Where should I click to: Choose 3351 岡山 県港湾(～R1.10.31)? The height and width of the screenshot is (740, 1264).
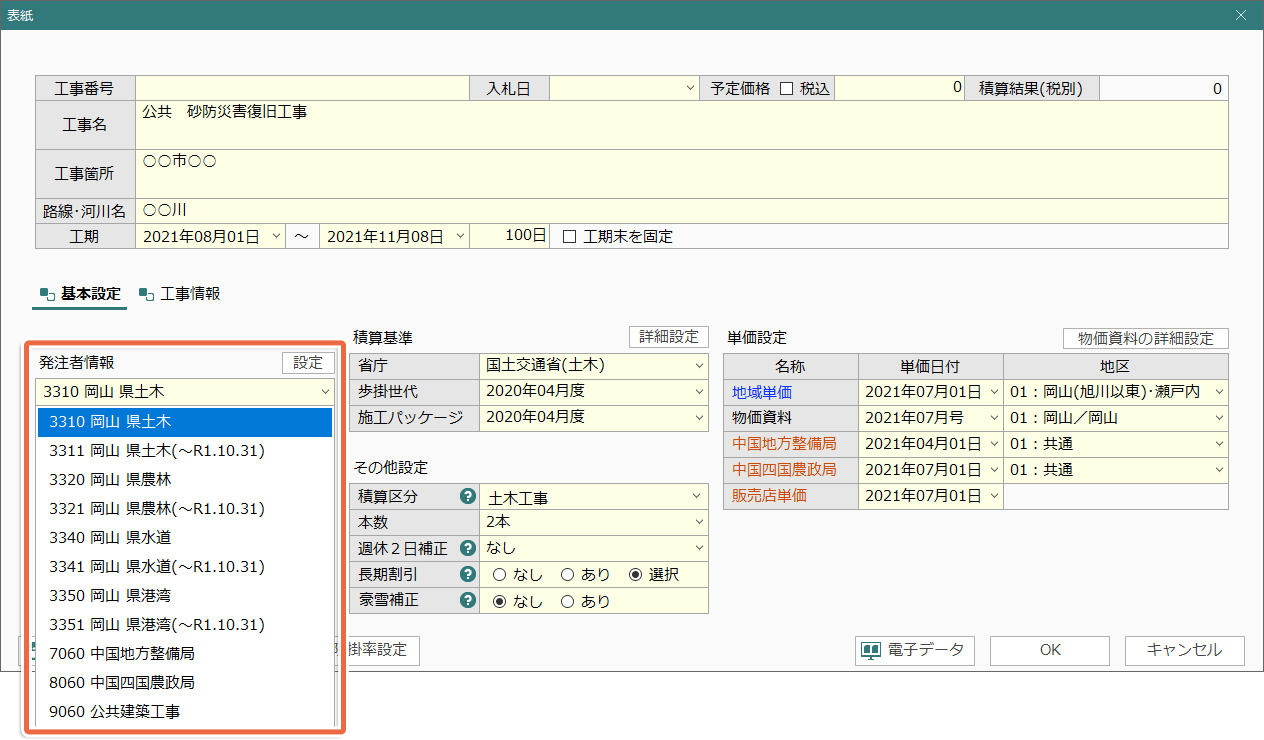click(185, 625)
